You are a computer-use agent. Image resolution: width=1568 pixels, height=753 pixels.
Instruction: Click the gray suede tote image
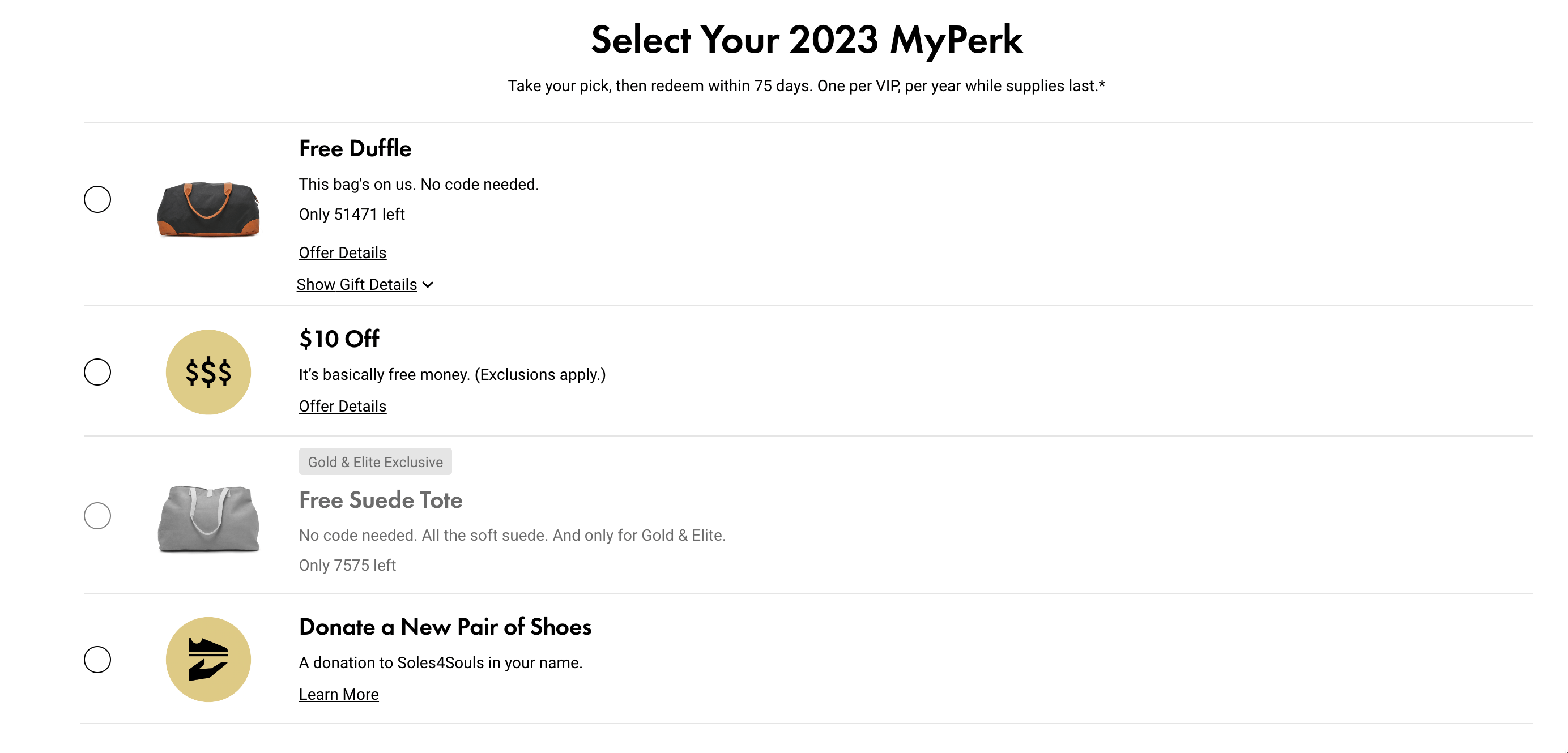click(208, 518)
